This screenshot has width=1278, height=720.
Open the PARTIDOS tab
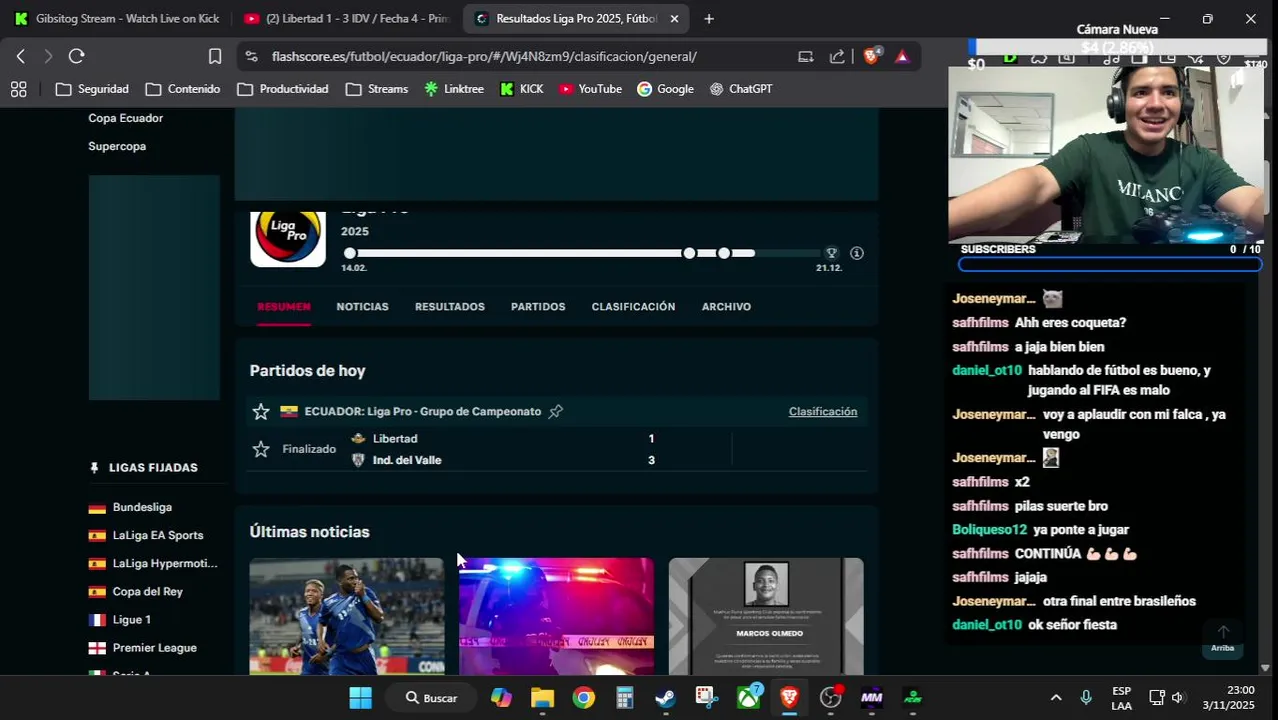pyautogui.click(x=538, y=307)
